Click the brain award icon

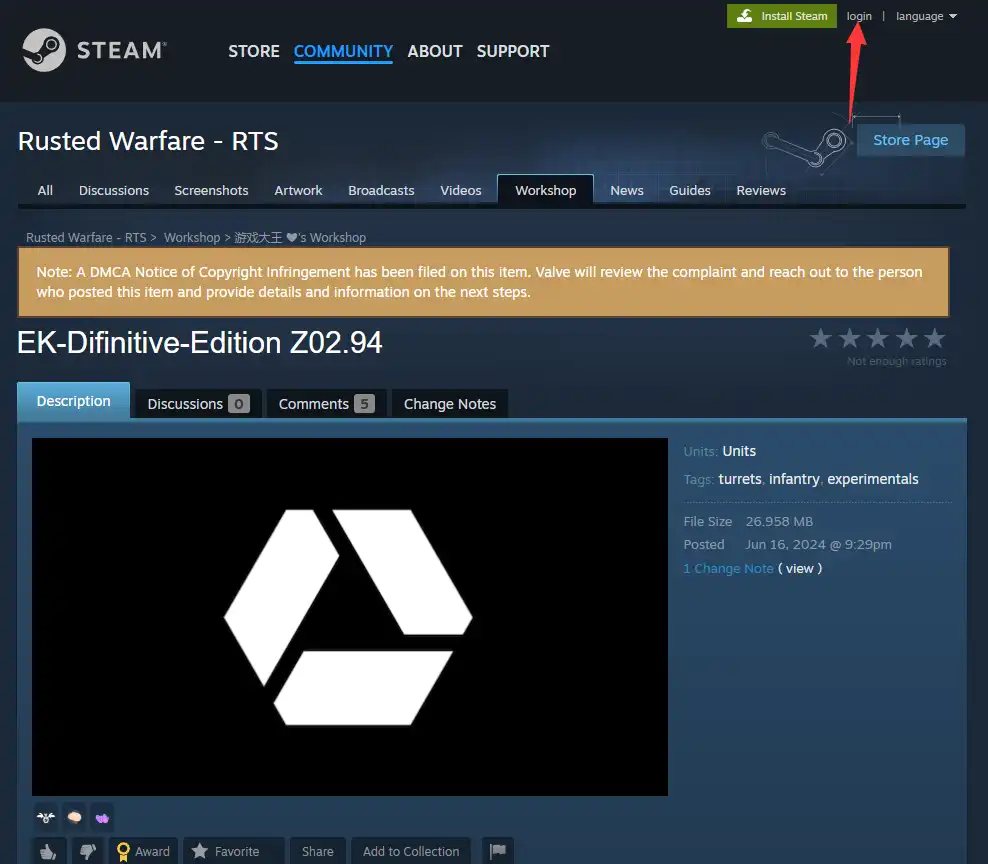point(74,817)
